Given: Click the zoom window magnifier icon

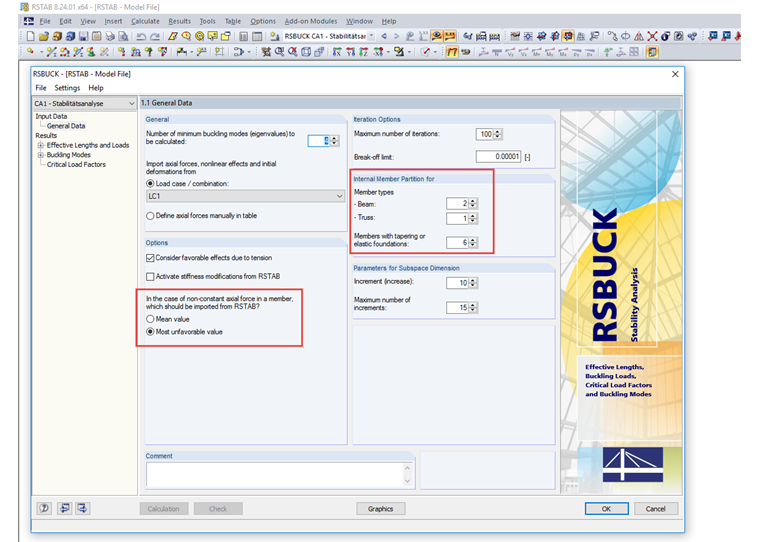Looking at the screenshot, I should (x=280, y=52).
